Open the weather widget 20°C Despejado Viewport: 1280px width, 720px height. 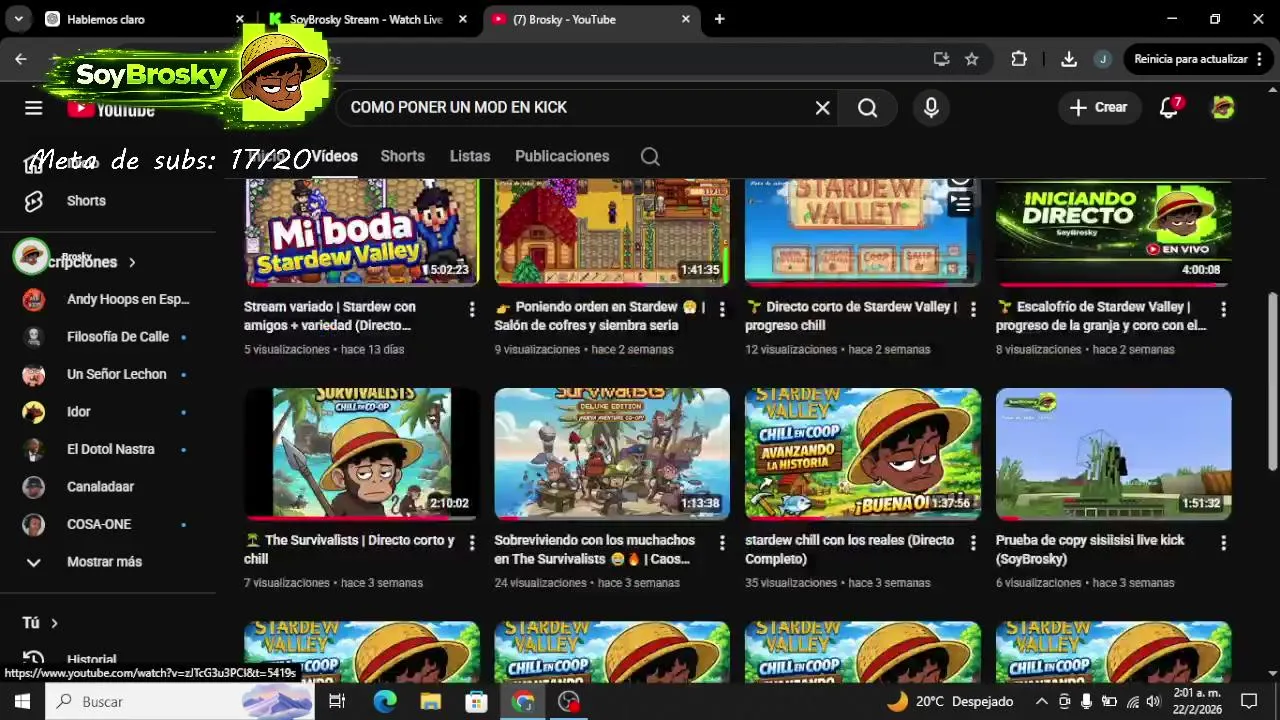tap(950, 702)
